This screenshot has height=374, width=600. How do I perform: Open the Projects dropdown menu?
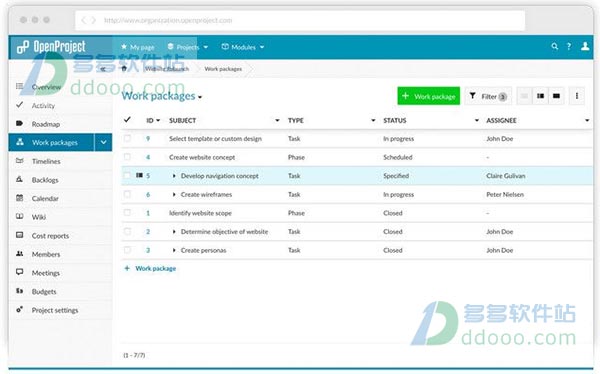pyautogui.click(x=188, y=47)
